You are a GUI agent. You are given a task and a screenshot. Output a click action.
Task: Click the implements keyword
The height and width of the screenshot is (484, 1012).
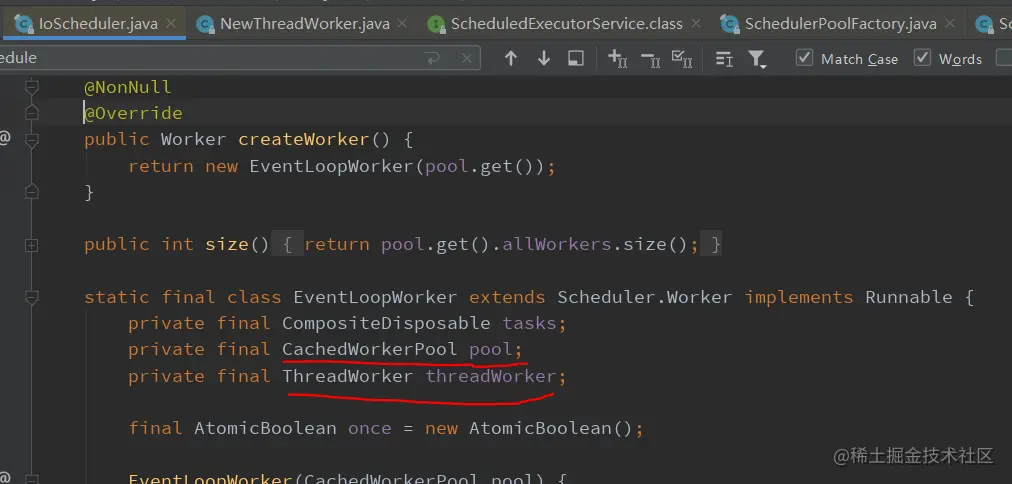tap(798, 297)
